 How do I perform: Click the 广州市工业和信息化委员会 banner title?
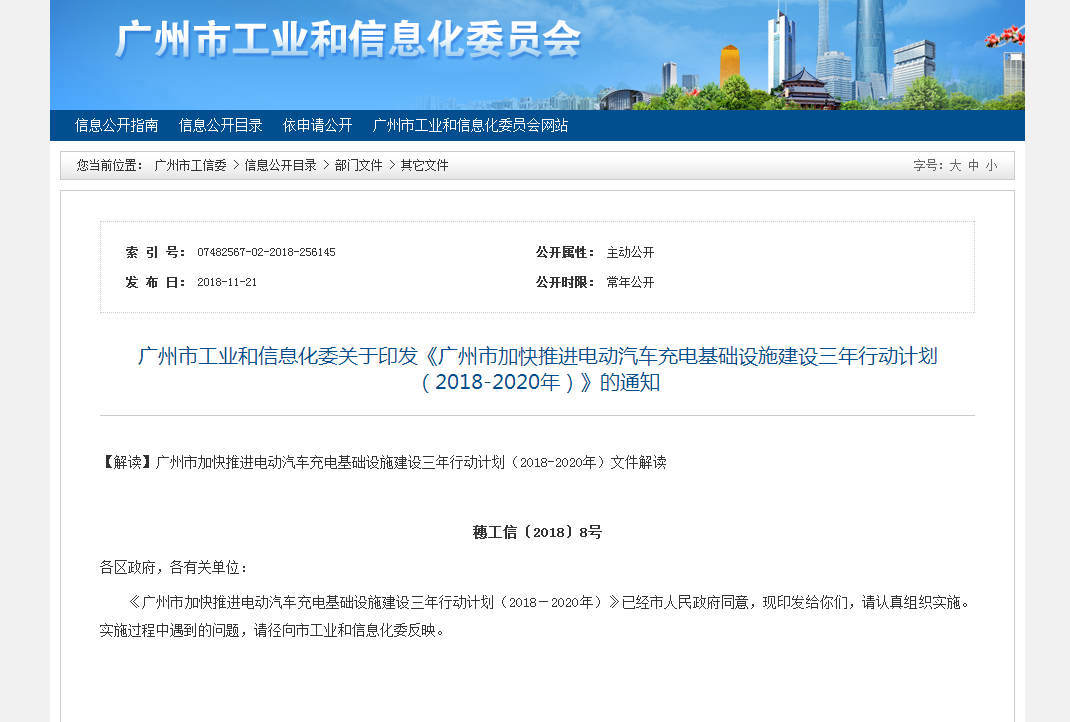pos(347,40)
